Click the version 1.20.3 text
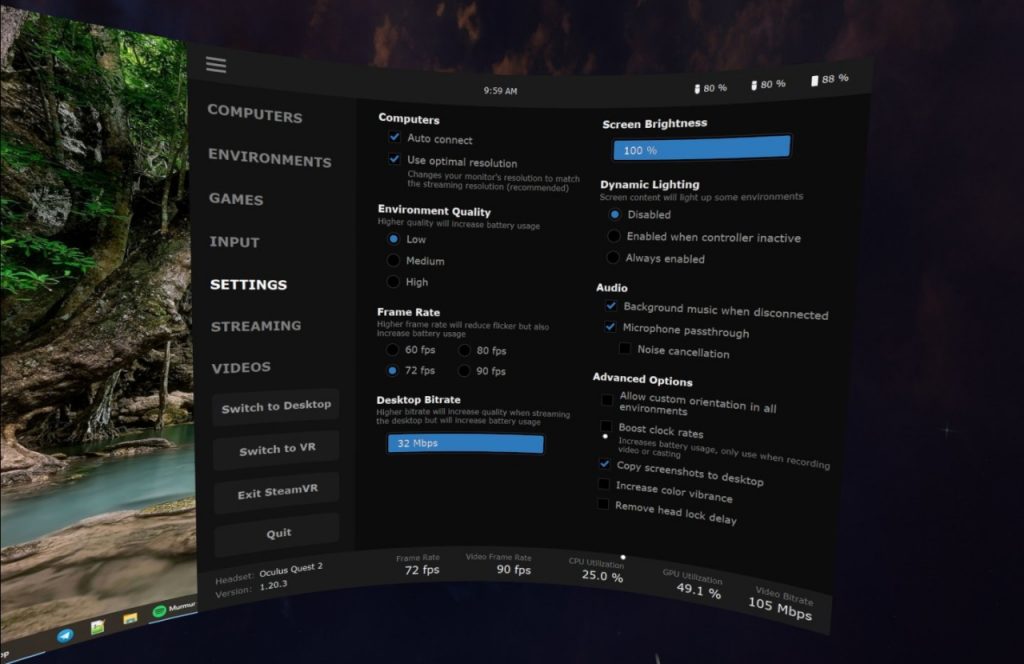 [x=273, y=585]
